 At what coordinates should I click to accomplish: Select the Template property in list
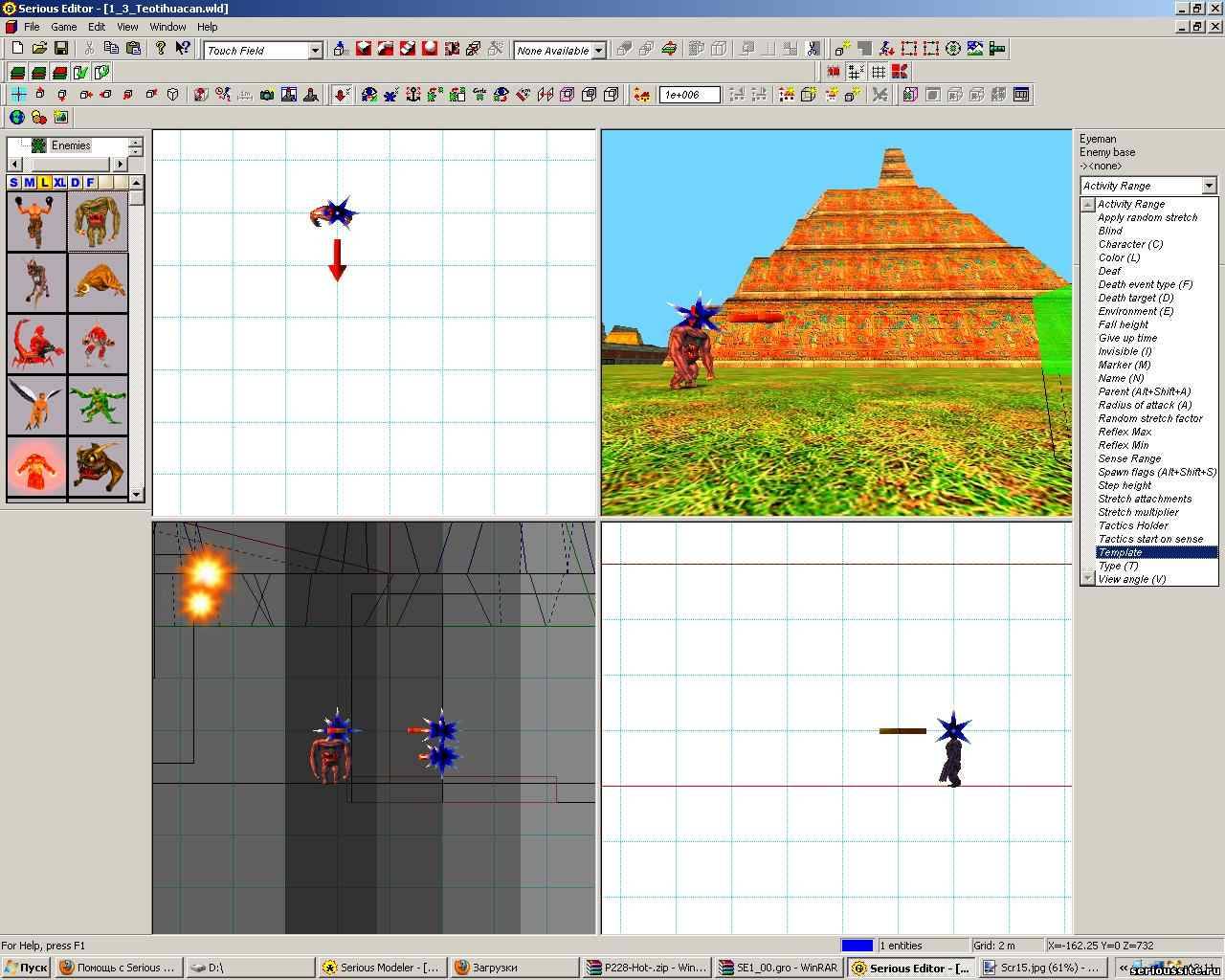click(1156, 552)
